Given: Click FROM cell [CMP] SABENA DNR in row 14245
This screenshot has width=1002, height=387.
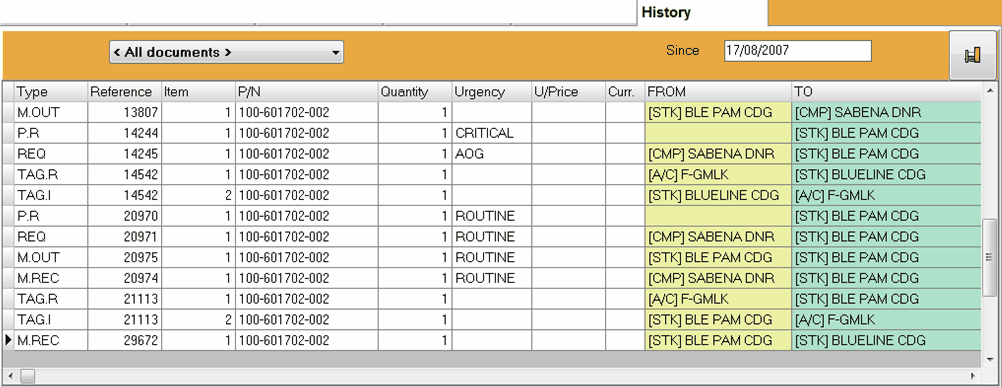Looking at the screenshot, I should (x=718, y=154).
